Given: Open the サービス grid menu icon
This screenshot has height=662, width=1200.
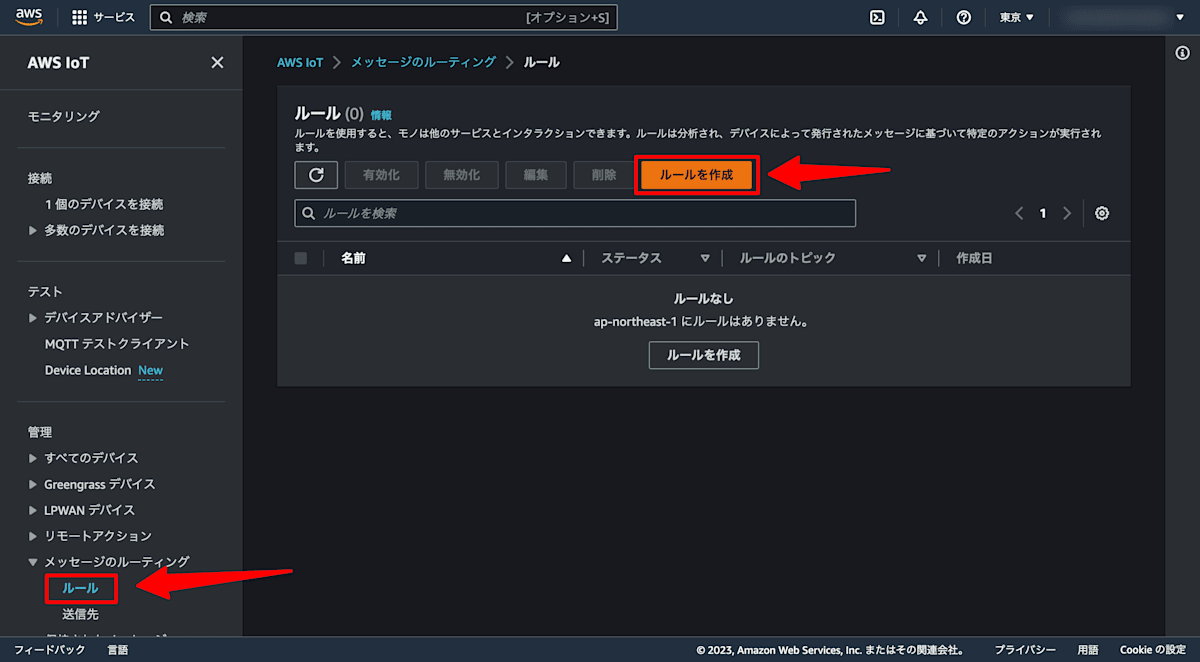Looking at the screenshot, I should [80, 17].
